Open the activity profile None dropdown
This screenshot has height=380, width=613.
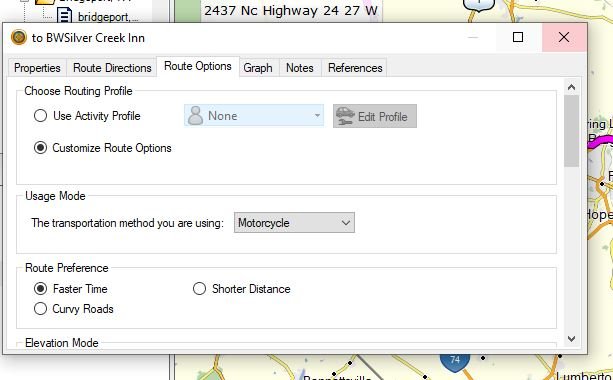pyautogui.click(x=254, y=116)
